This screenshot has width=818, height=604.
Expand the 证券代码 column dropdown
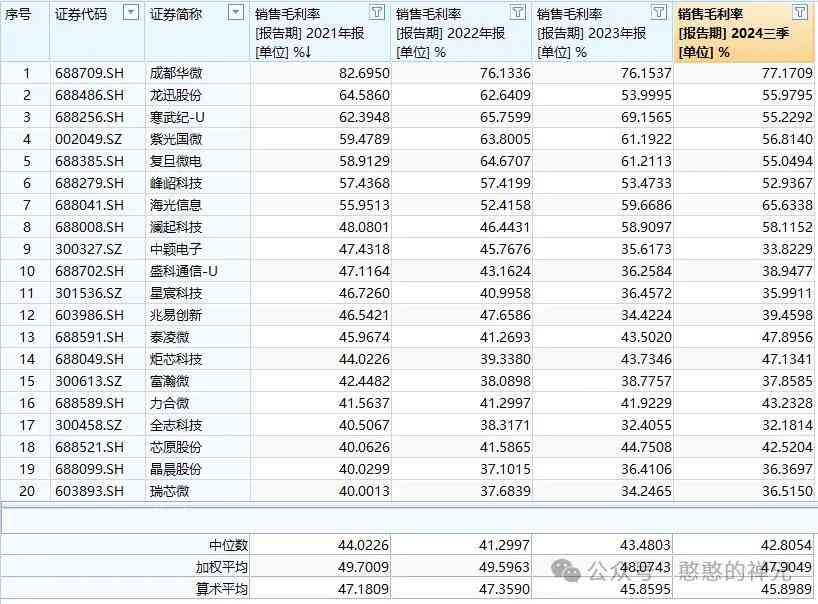click(131, 13)
